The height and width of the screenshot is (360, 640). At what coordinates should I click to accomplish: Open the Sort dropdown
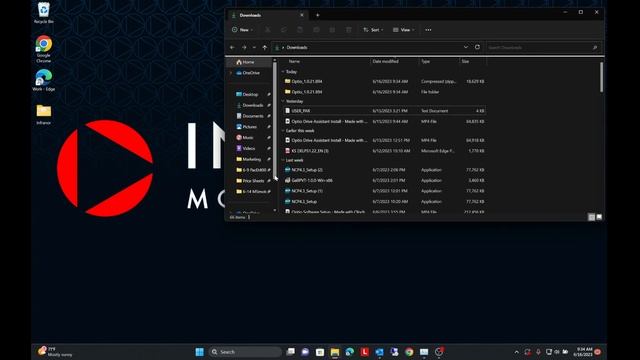click(373, 30)
